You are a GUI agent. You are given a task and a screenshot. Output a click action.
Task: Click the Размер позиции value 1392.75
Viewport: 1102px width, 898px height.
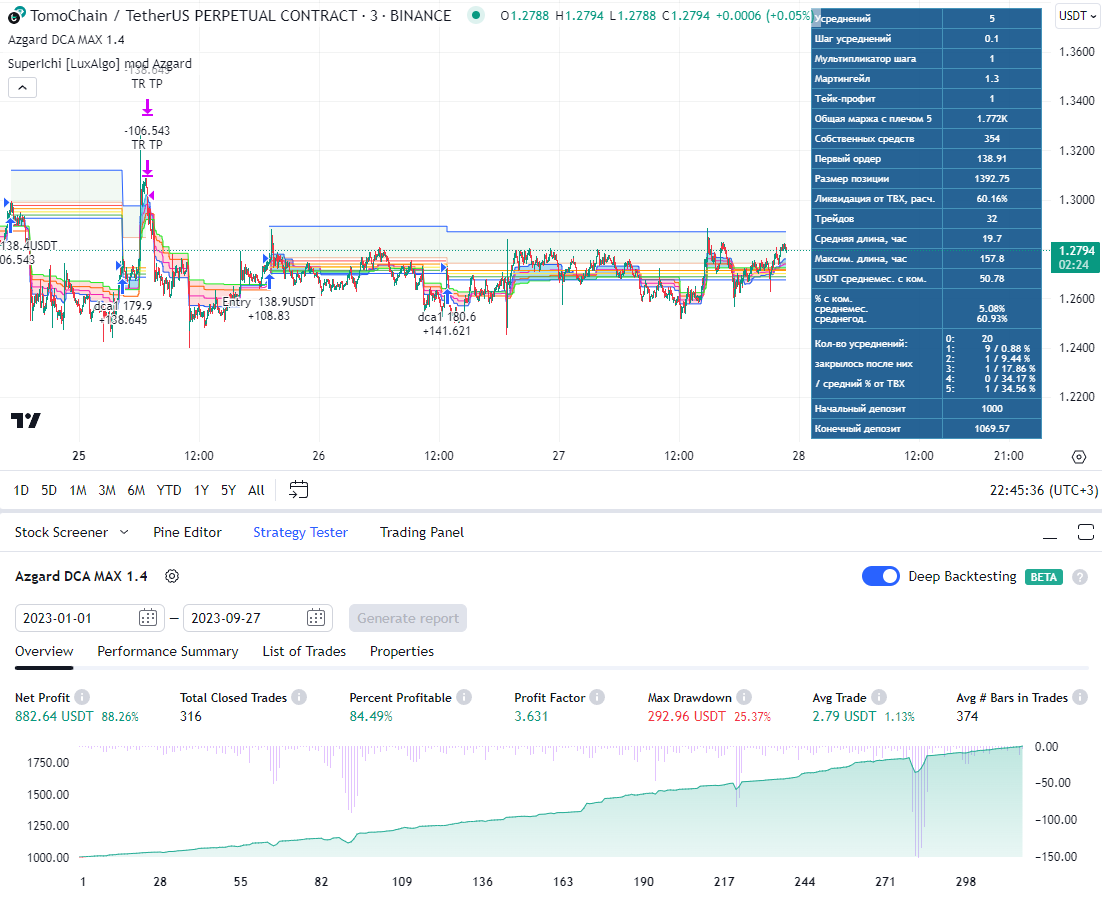(x=992, y=178)
